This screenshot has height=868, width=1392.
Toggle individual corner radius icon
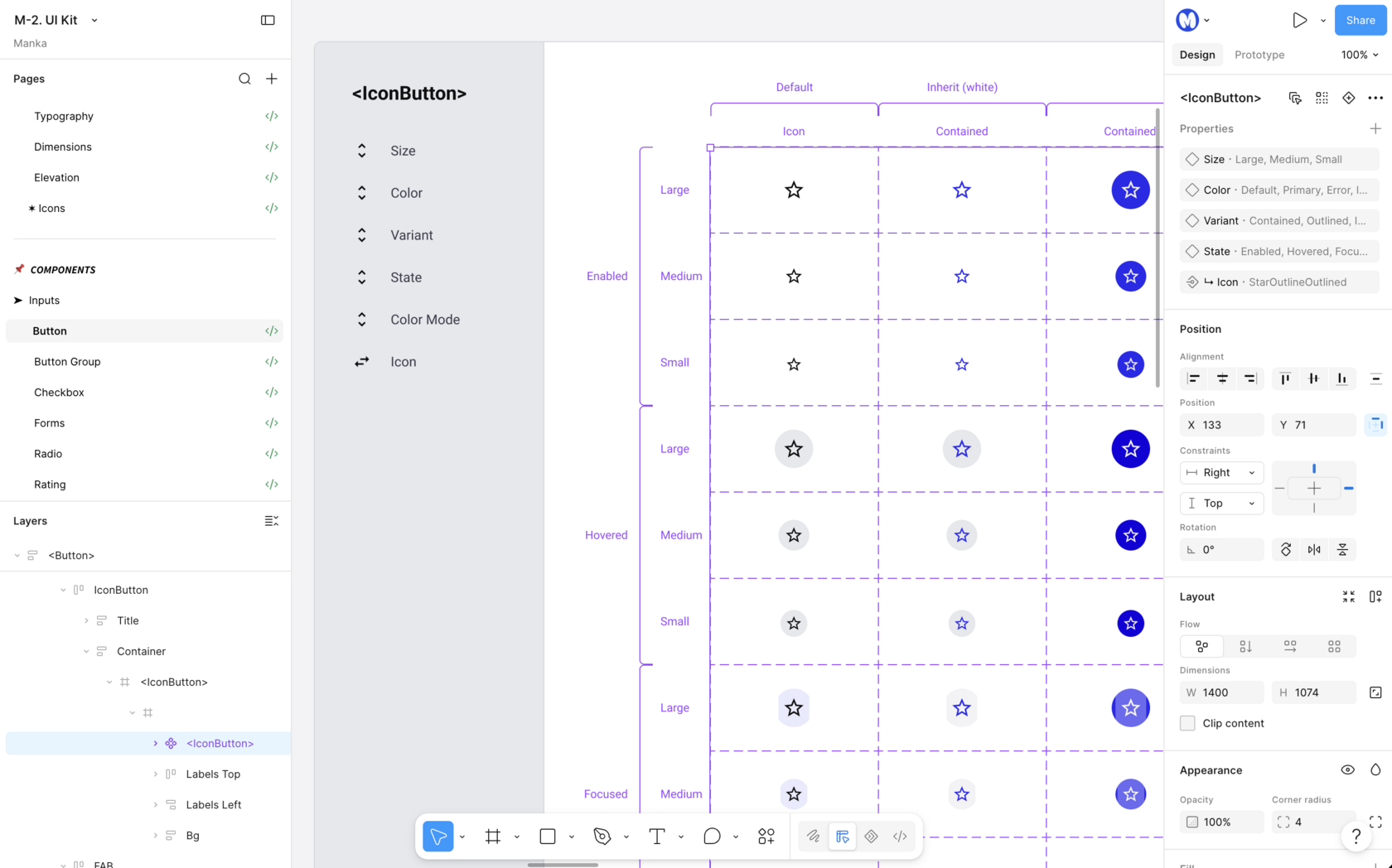pos(1375,822)
